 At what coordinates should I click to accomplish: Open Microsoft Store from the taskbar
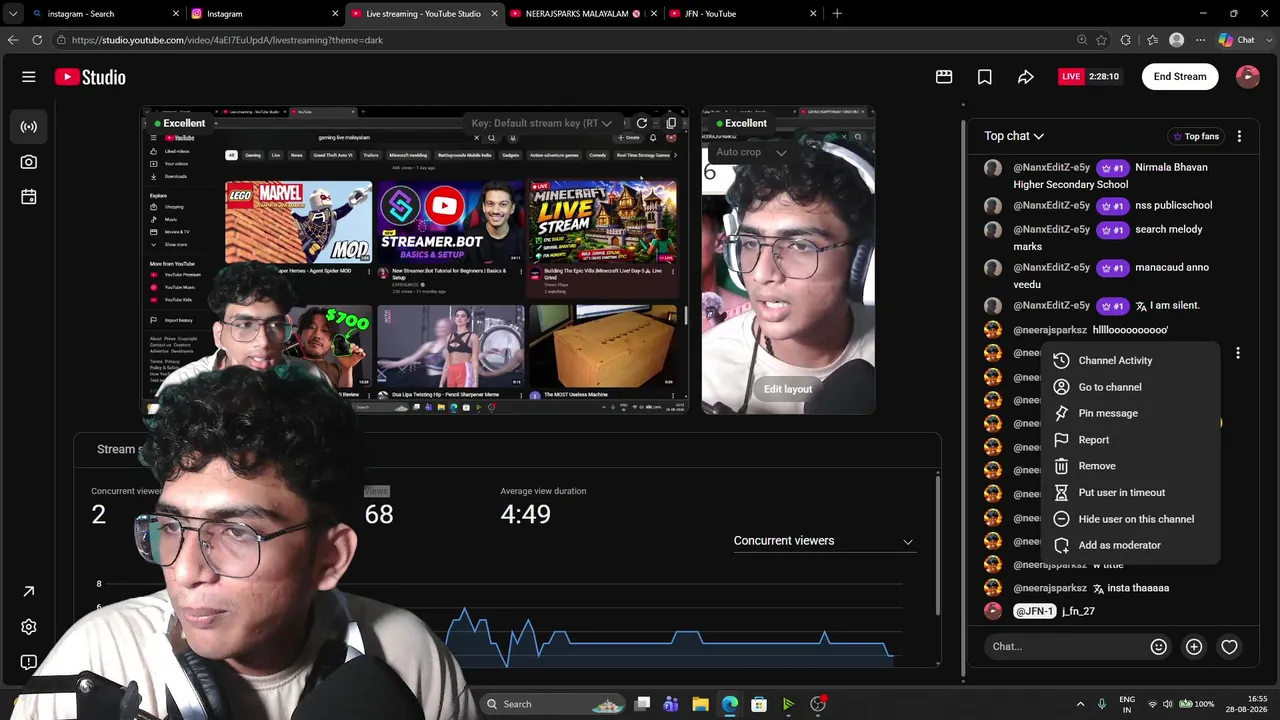pos(759,704)
